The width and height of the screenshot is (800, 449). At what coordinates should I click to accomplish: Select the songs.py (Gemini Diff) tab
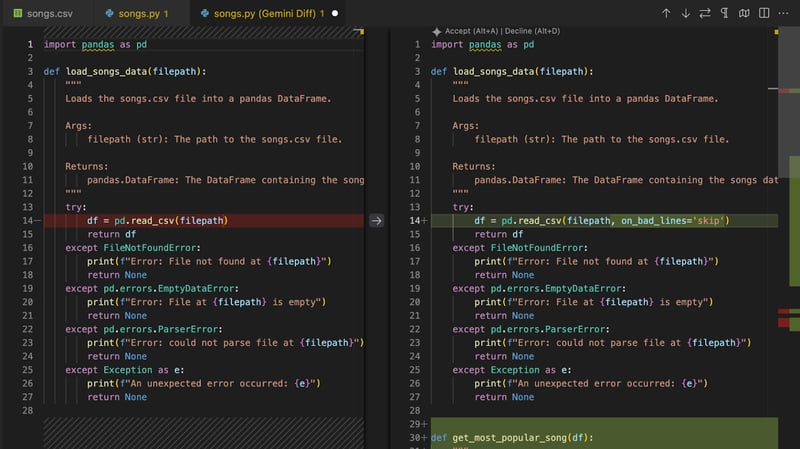(264, 13)
